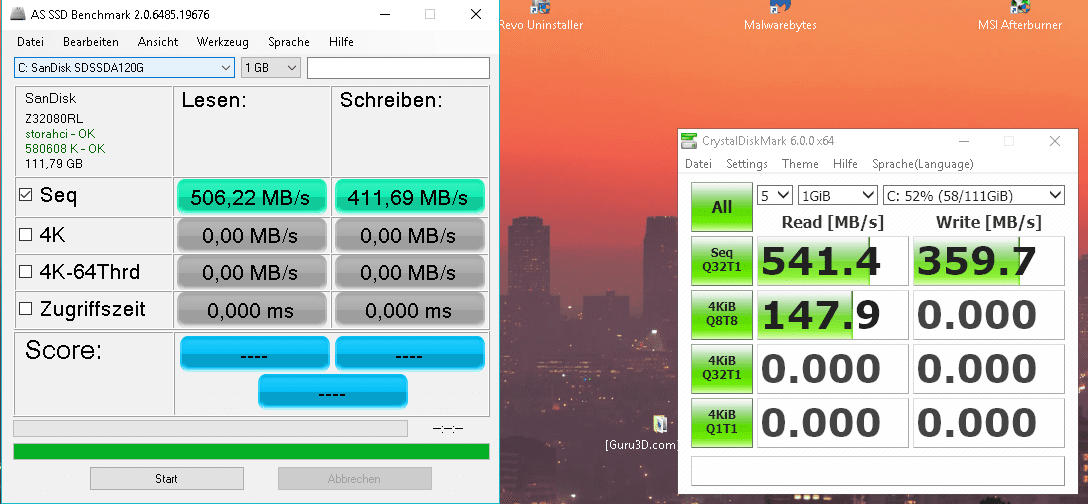Viewport: 1088px width, 504px height.
Task: Run all tests with the All button
Action: (x=722, y=207)
